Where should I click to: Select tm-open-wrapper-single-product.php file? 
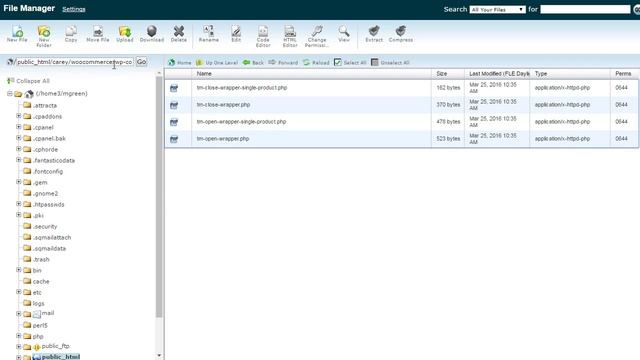241,122
